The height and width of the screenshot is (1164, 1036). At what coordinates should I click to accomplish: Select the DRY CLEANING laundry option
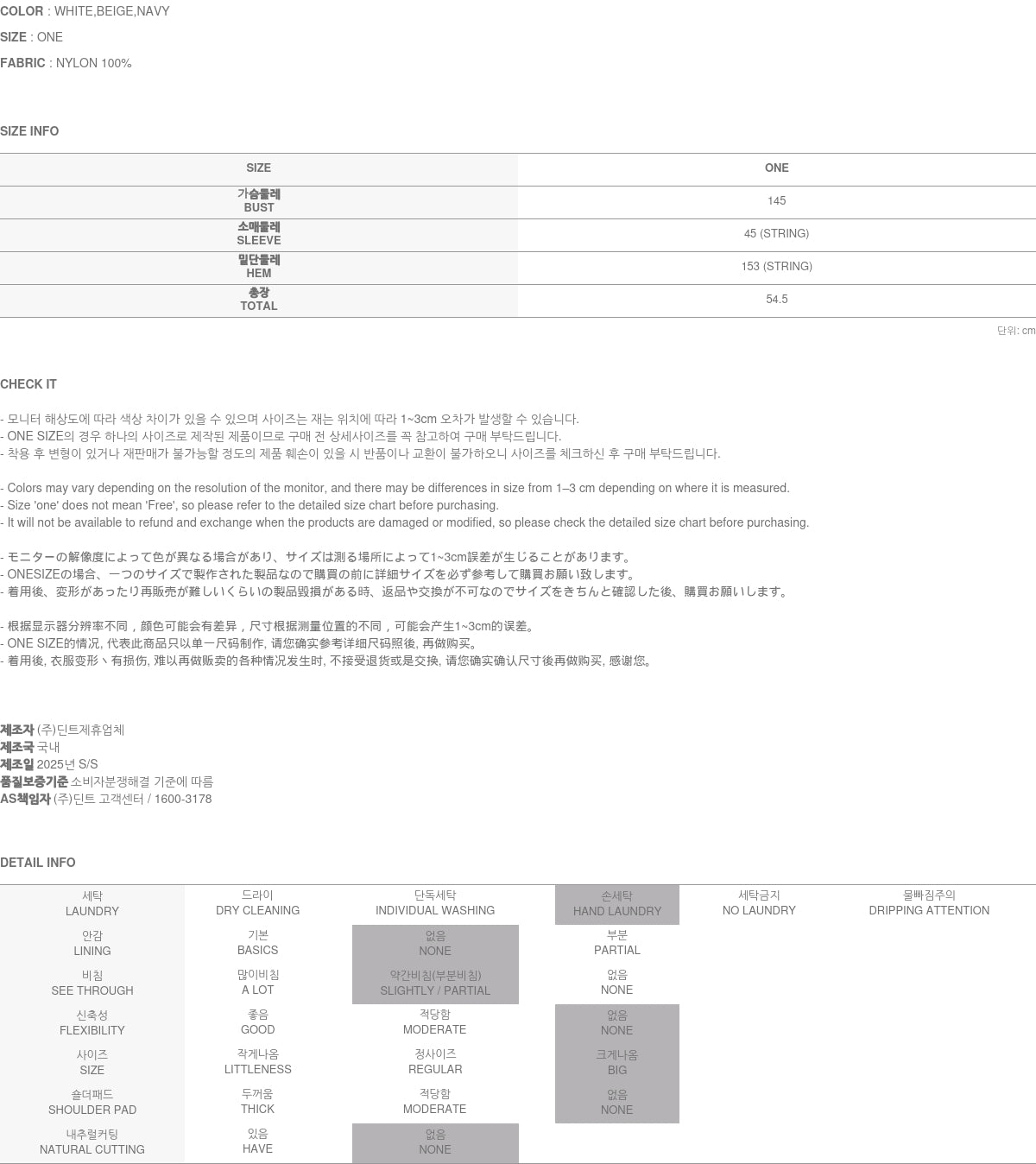pyautogui.click(x=257, y=904)
